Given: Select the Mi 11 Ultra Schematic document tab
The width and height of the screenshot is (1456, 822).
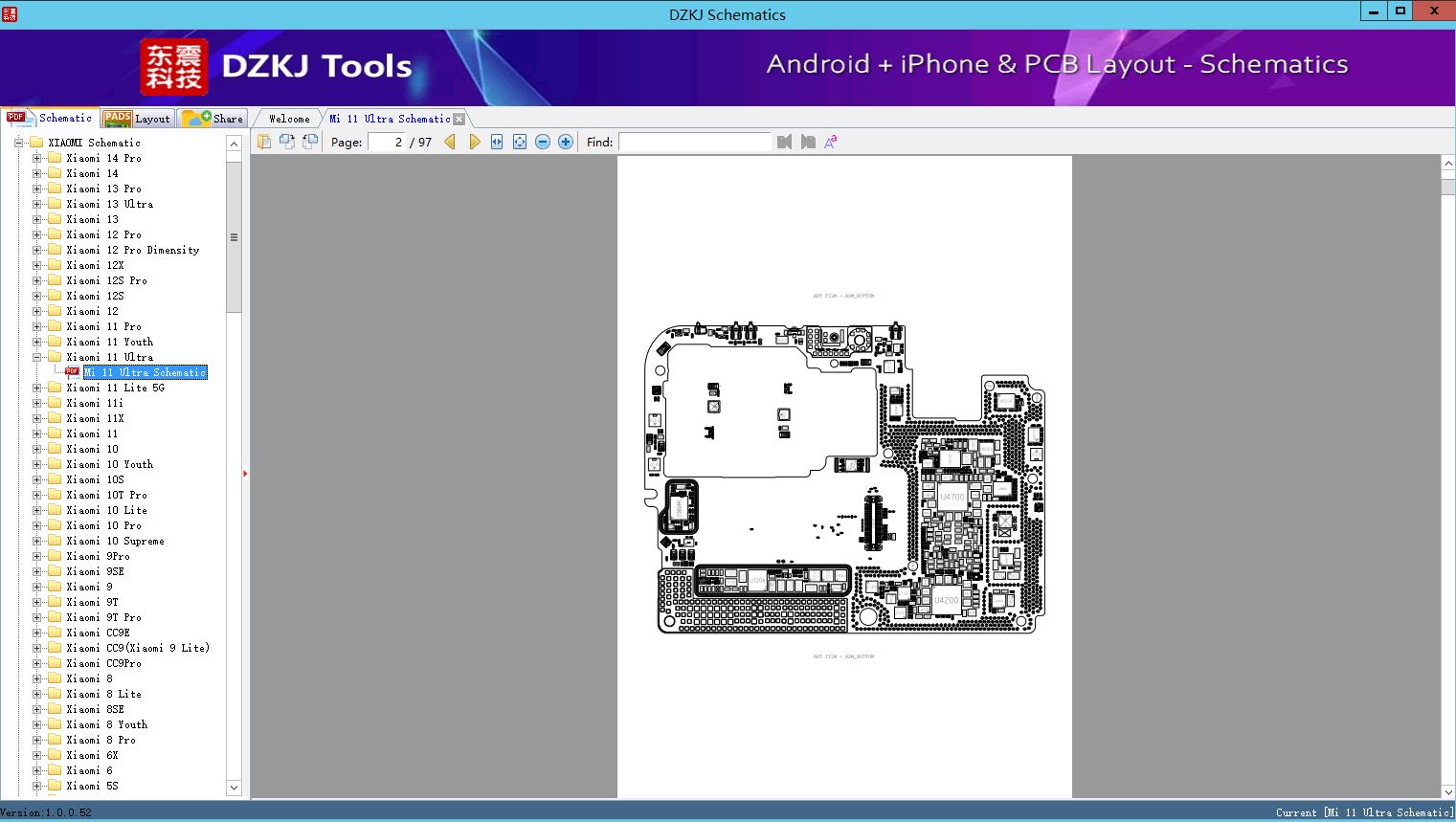Looking at the screenshot, I should pos(390,119).
